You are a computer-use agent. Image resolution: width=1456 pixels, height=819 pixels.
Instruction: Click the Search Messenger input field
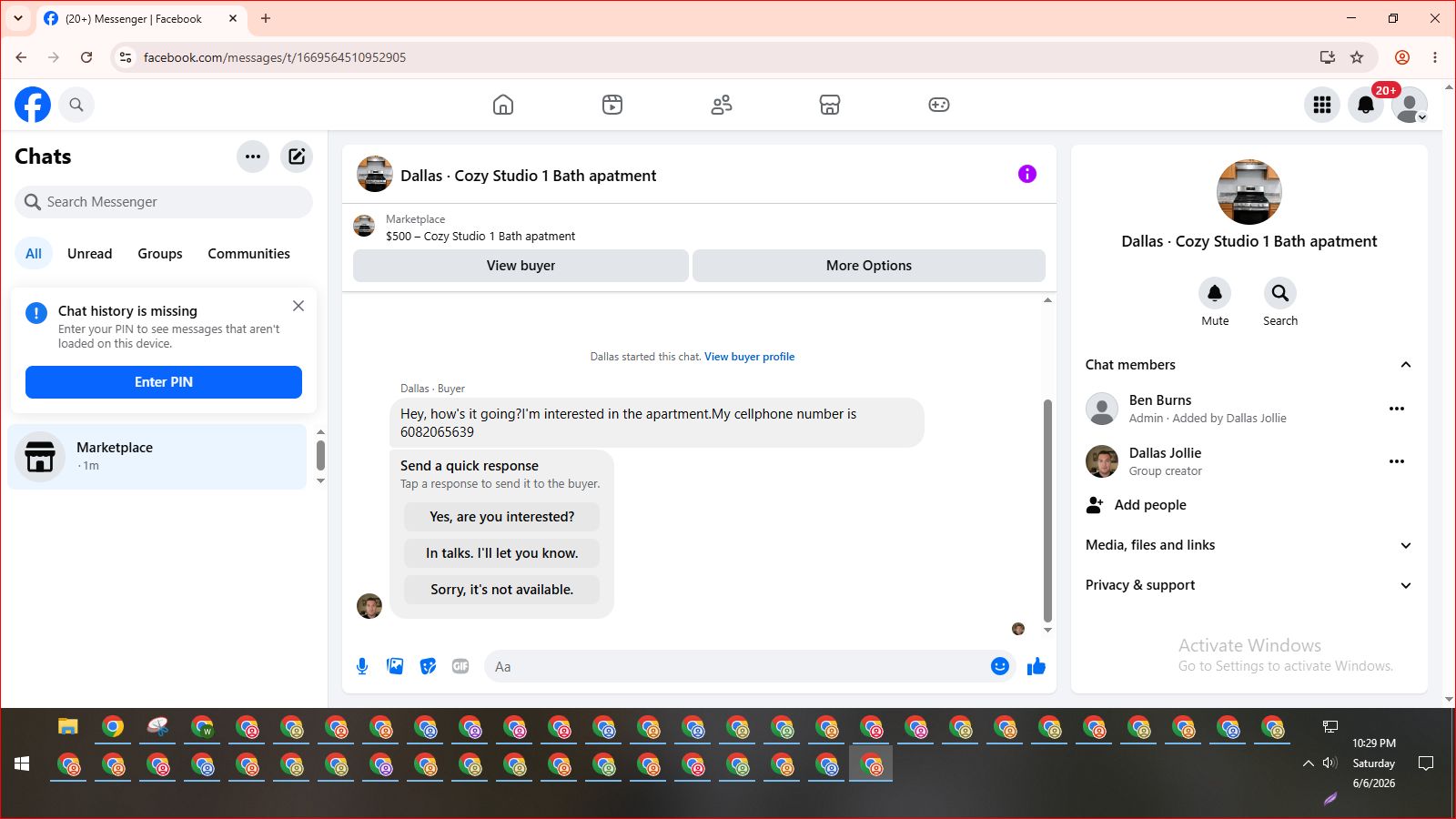[164, 202]
